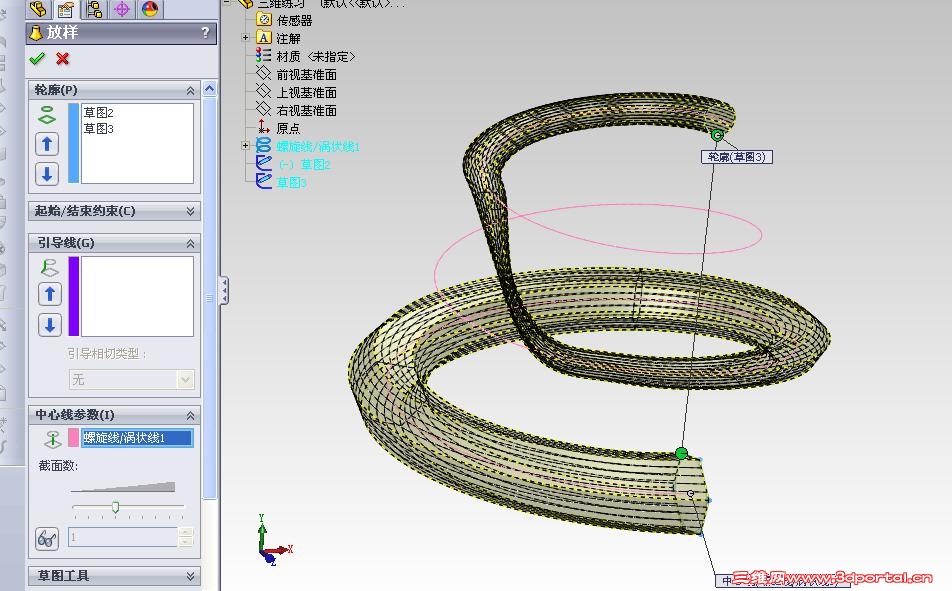This screenshot has width=952, height=591.
Task: Expand the 注解 tree node
Action: click(246, 38)
